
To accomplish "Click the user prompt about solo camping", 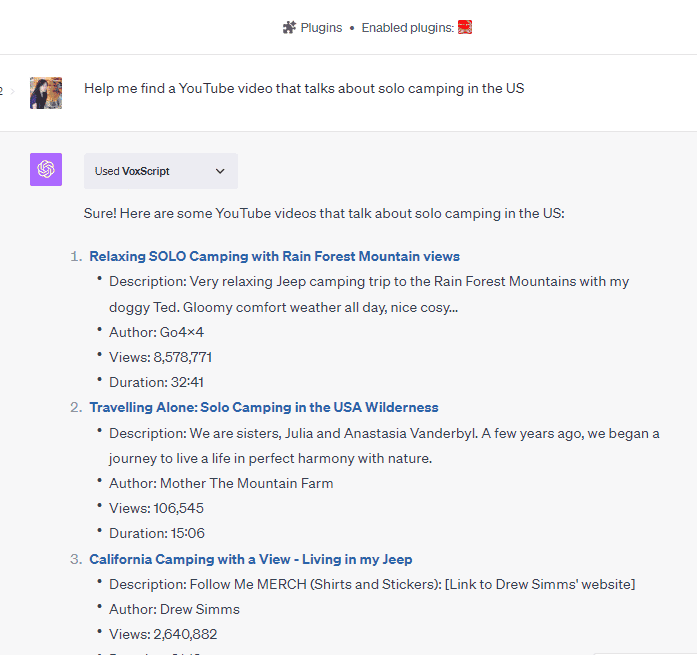I will coord(304,88).
